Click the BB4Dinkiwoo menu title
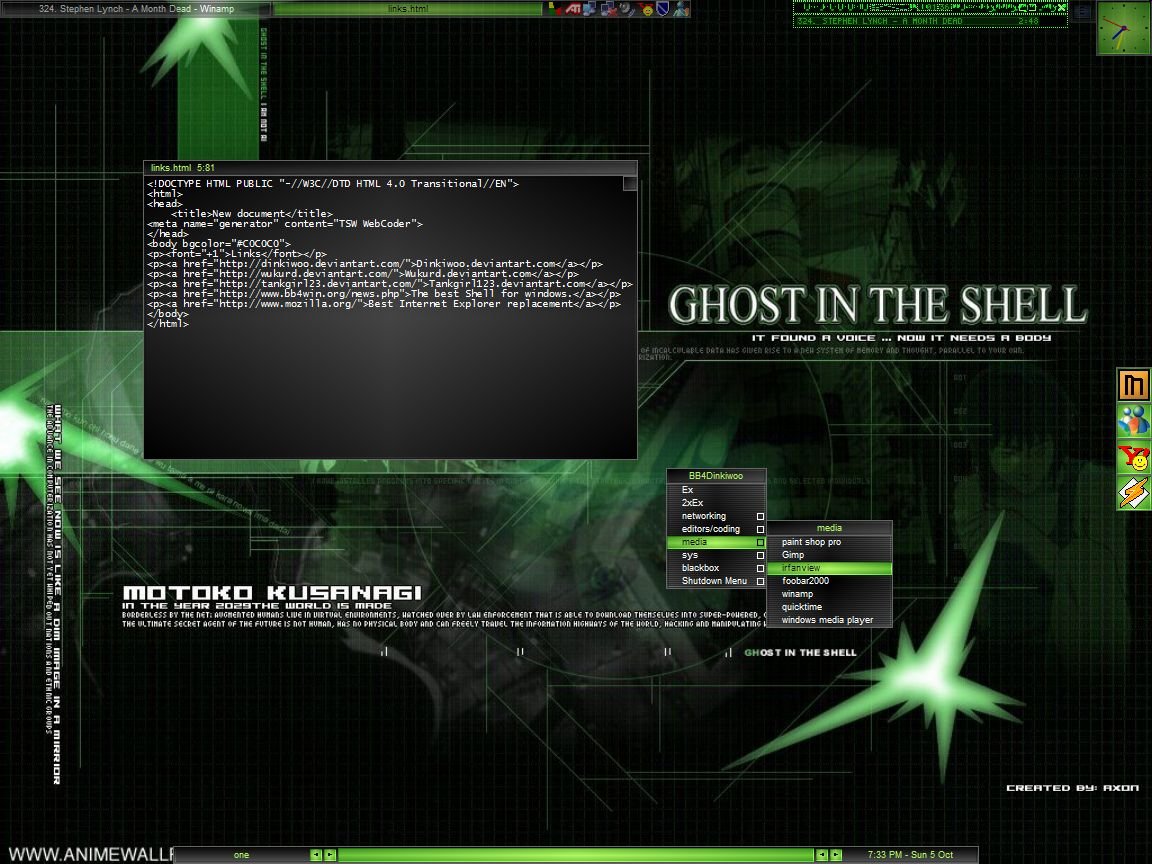This screenshot has height=864, width=1152. point(716,476)
